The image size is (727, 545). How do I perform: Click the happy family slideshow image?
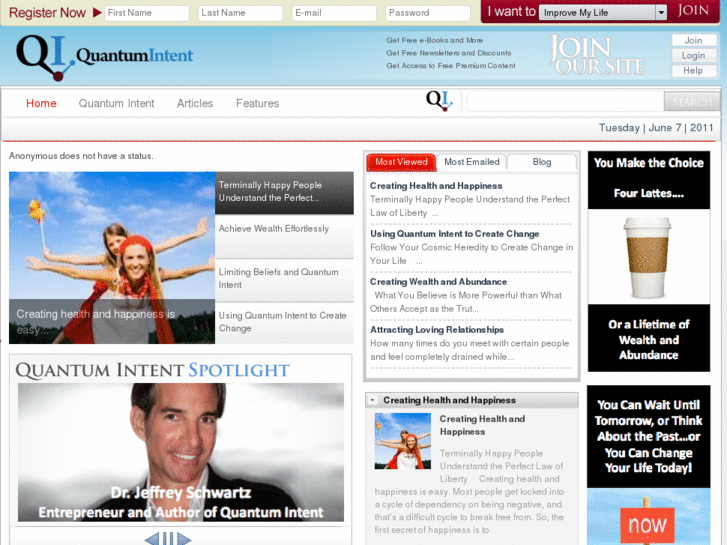(x=112, y=258)
